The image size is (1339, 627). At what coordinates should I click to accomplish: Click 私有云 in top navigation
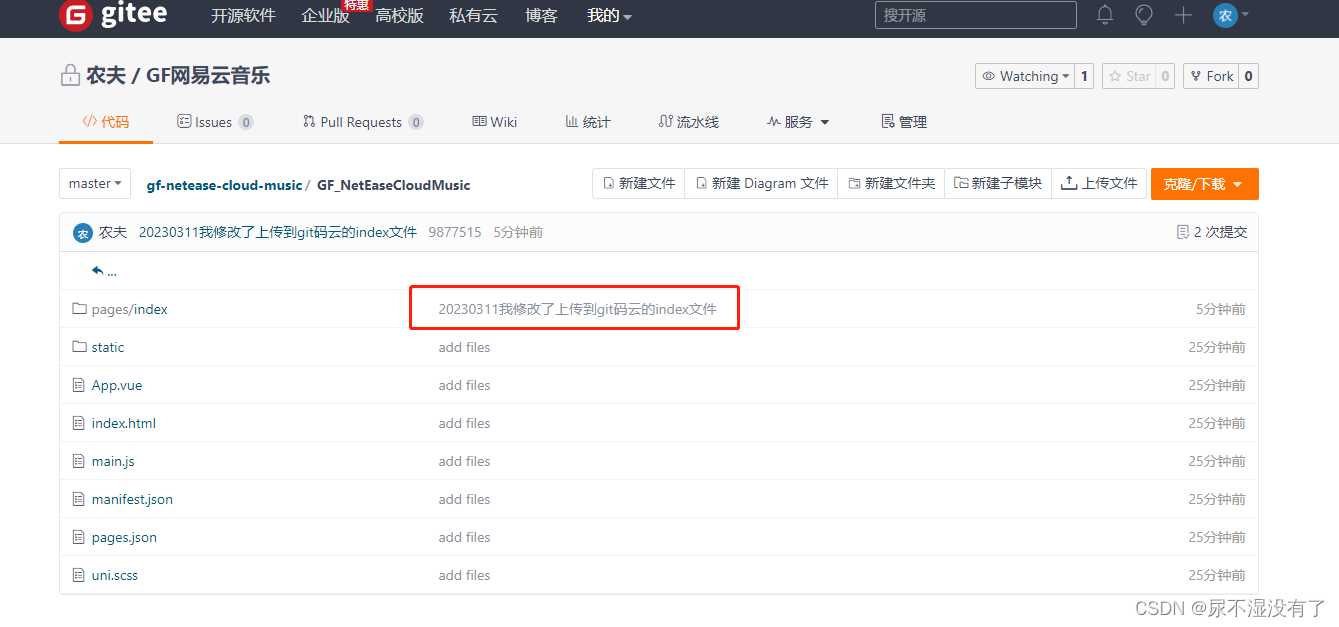pos(474,16)
